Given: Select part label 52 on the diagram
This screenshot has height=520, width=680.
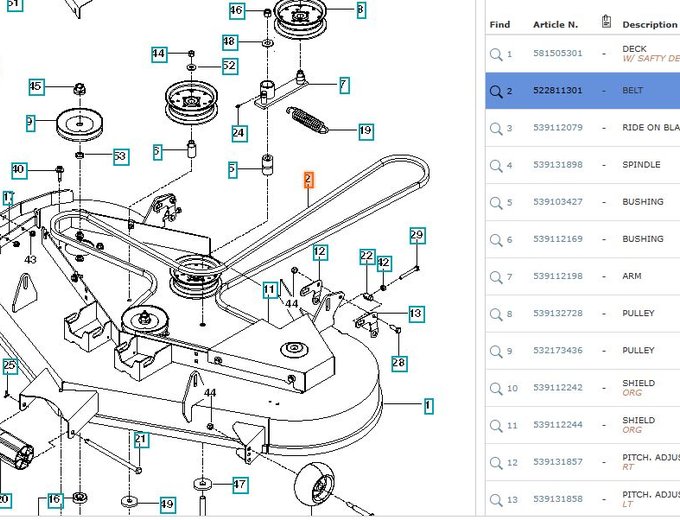Looking at the screenshot, I should (229, 66).
